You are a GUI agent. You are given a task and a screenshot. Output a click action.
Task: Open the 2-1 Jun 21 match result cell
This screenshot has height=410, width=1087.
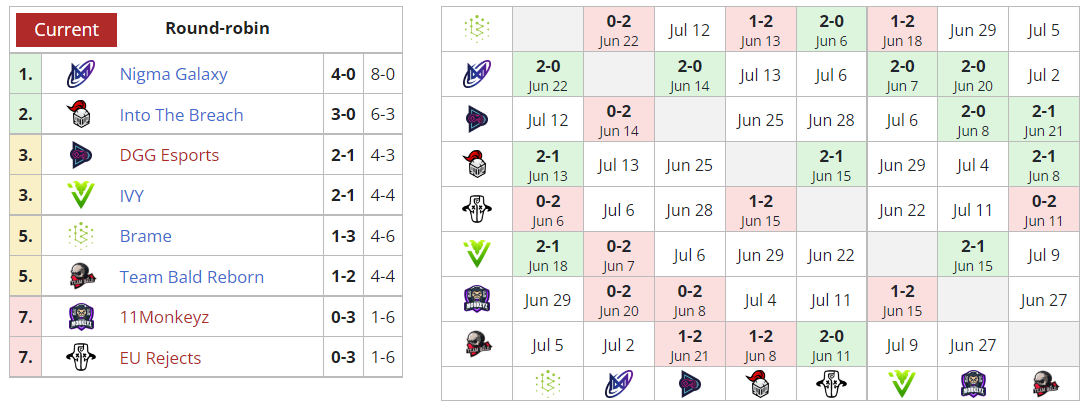tap(1043, 120)
